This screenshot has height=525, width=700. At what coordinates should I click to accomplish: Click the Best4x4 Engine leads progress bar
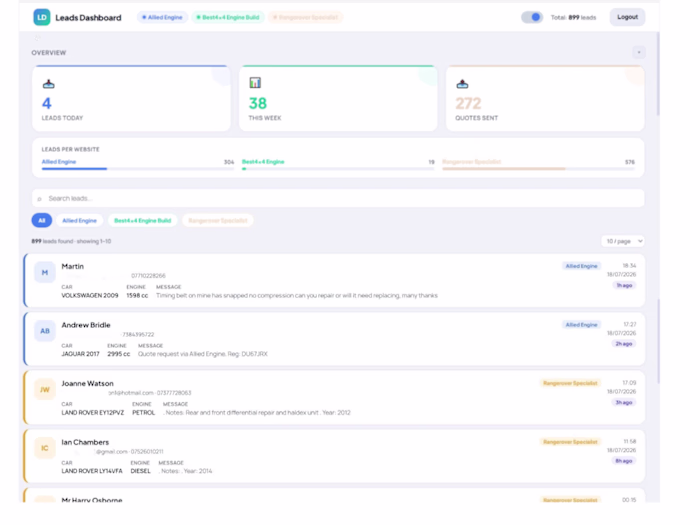coord(338,169)
